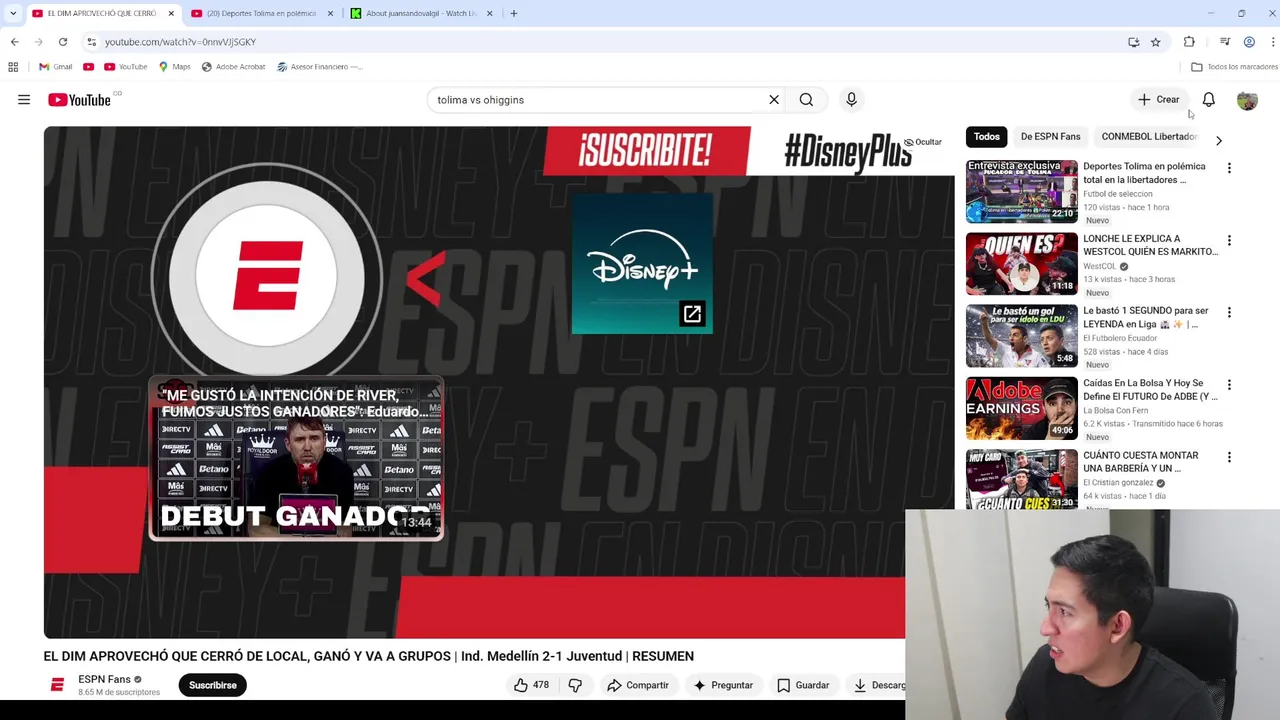
Task: Click El Futbolero Ecuador channel name
Action: coord(1124,339)
